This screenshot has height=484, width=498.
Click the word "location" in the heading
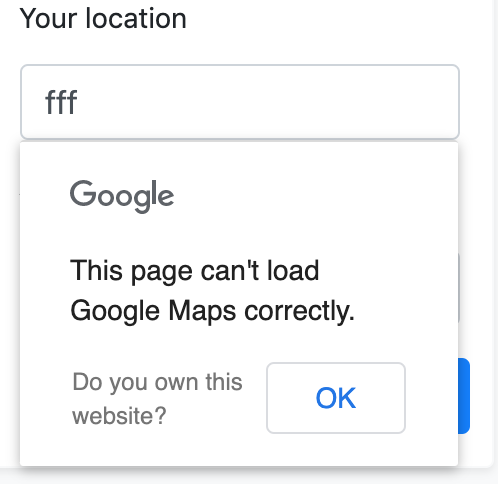[x=136, y=18]
